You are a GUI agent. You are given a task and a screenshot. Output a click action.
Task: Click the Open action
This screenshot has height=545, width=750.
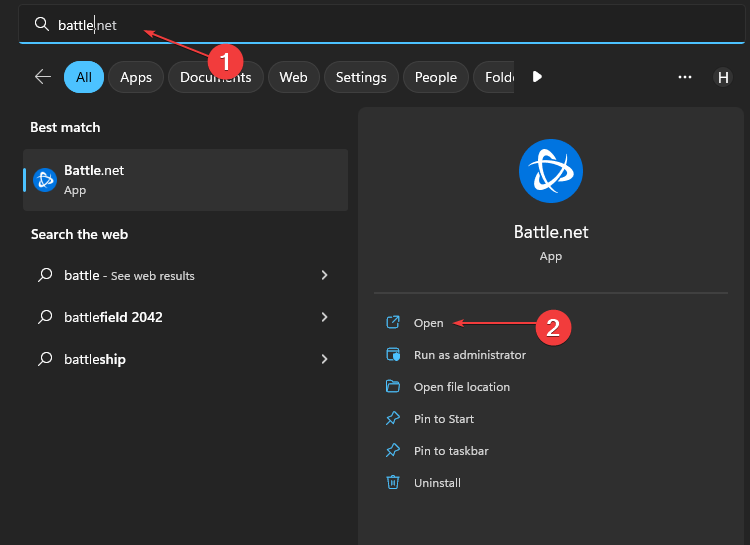(429, 323)
